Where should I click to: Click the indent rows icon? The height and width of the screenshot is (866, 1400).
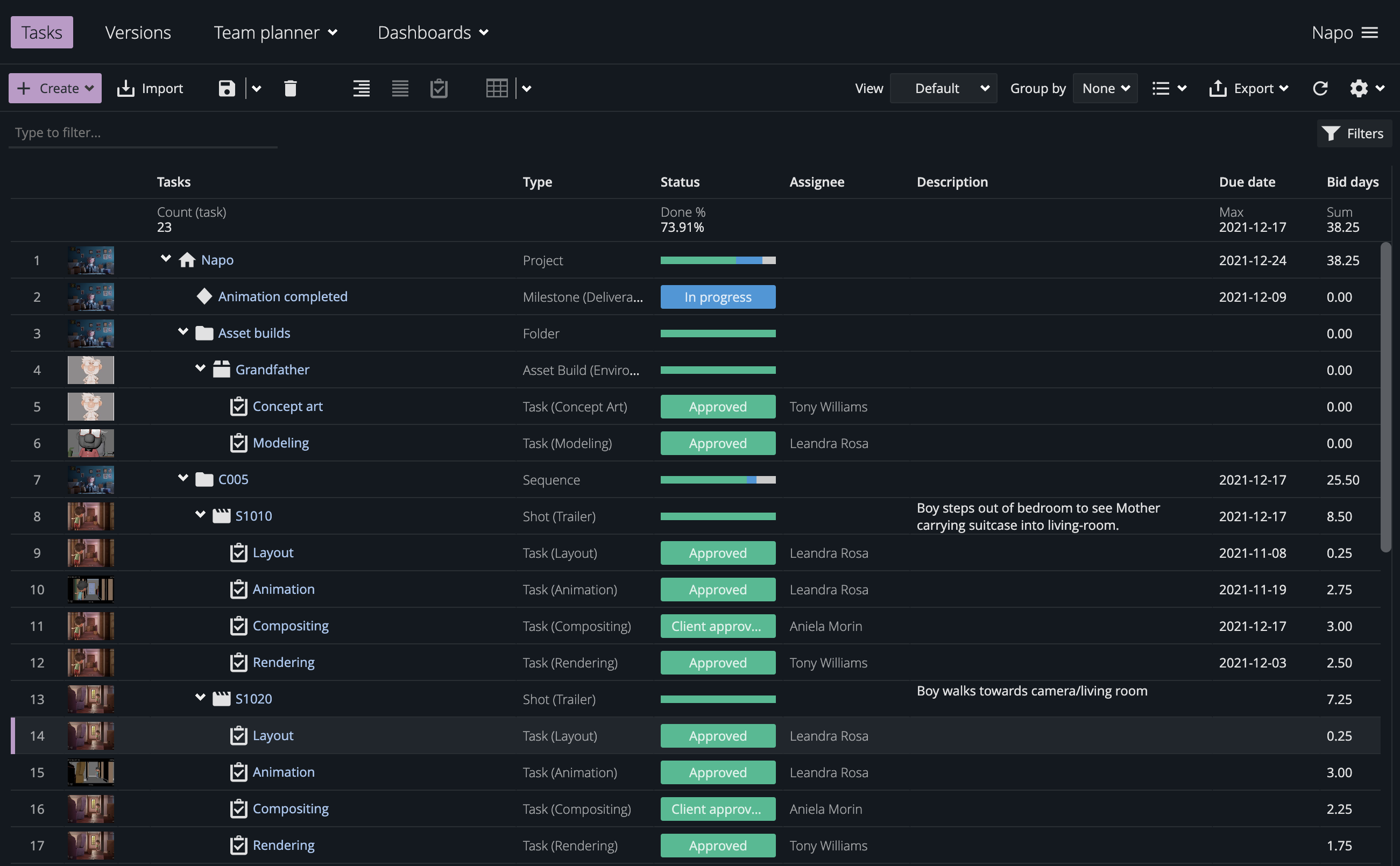coord(361,88)
